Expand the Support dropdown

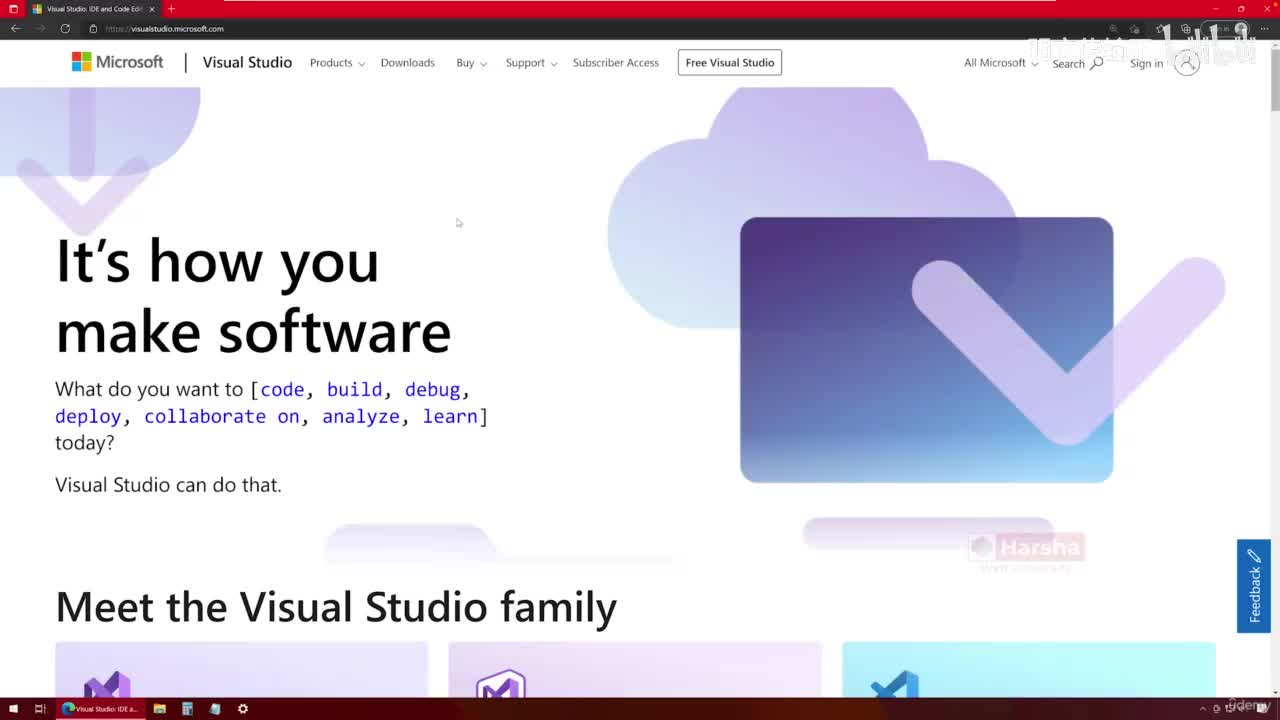click(x=531, y=63)
